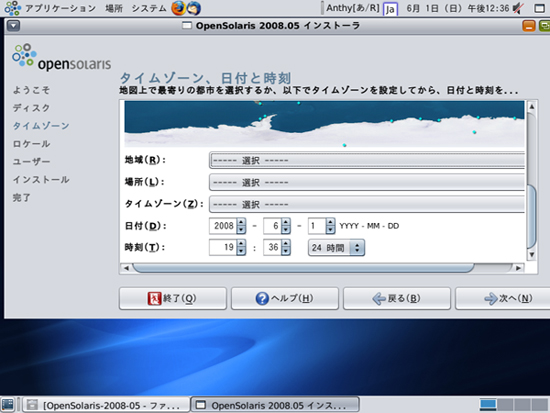550x413 pixels.
Task: Click the year field showing 2008
Action: point(223,226)
